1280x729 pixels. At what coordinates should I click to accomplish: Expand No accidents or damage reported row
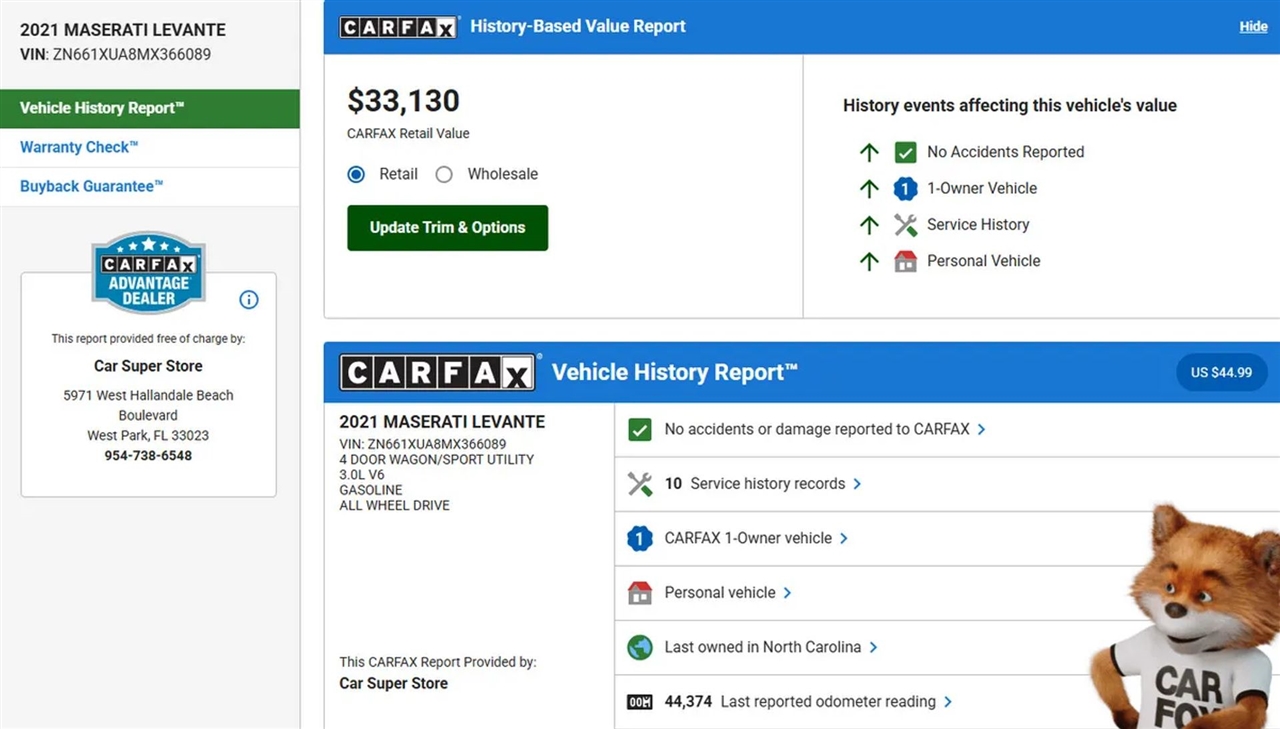pyautogui.click(x=981, y=429)
